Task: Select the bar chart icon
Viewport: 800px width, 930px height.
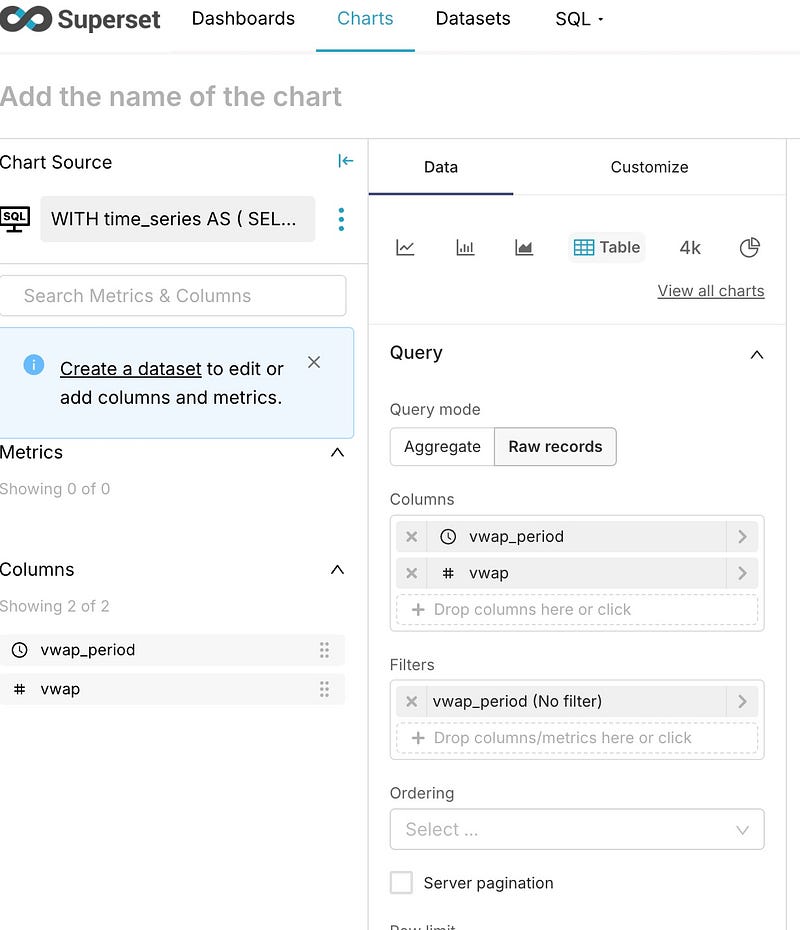Action: 465,248
